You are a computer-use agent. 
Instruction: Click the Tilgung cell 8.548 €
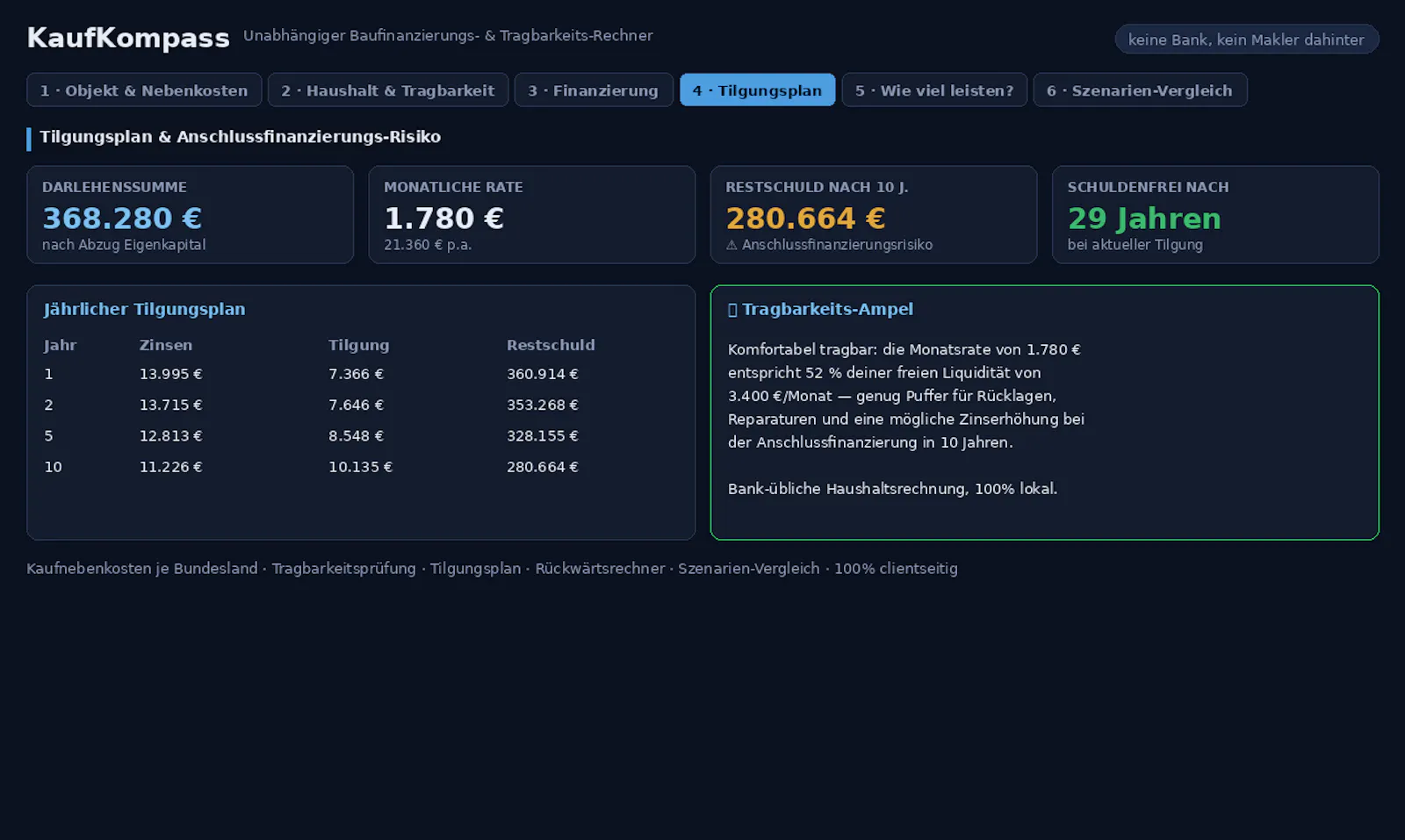coord(356,435)
